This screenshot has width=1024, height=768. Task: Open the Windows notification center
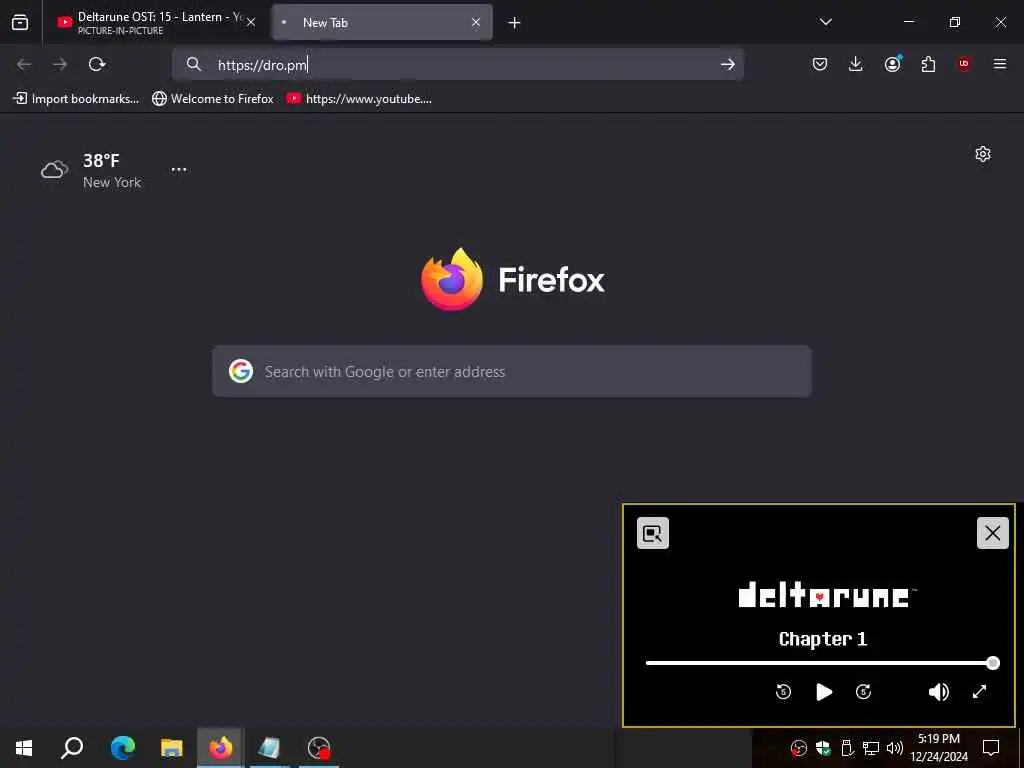(x=991, y=748)
